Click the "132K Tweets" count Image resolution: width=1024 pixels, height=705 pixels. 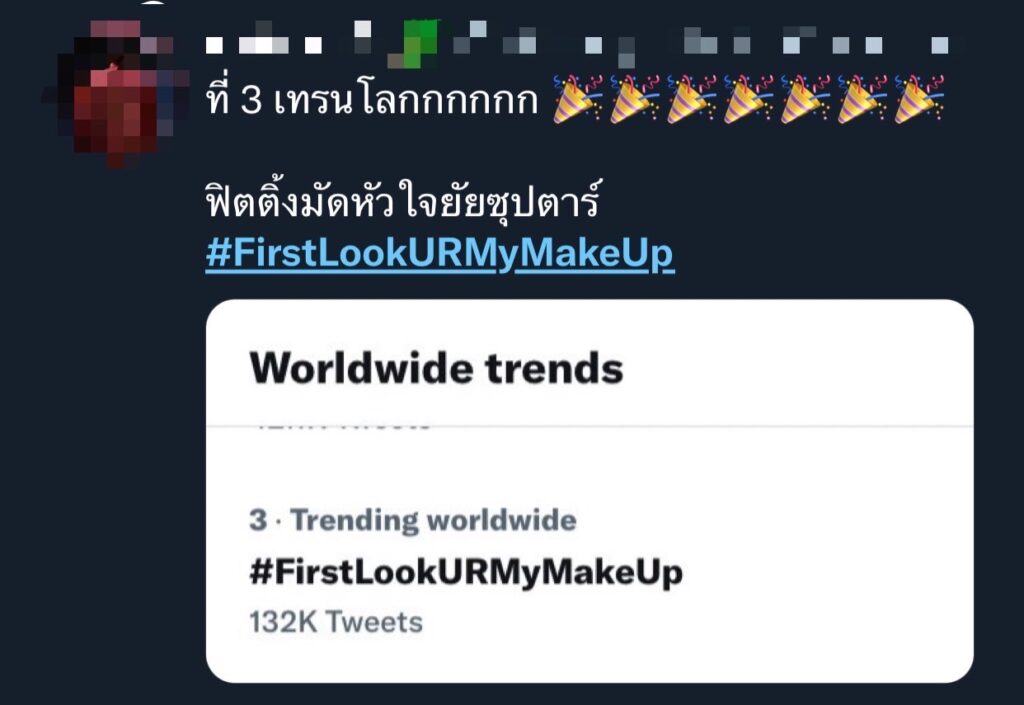tap(336, 622)
